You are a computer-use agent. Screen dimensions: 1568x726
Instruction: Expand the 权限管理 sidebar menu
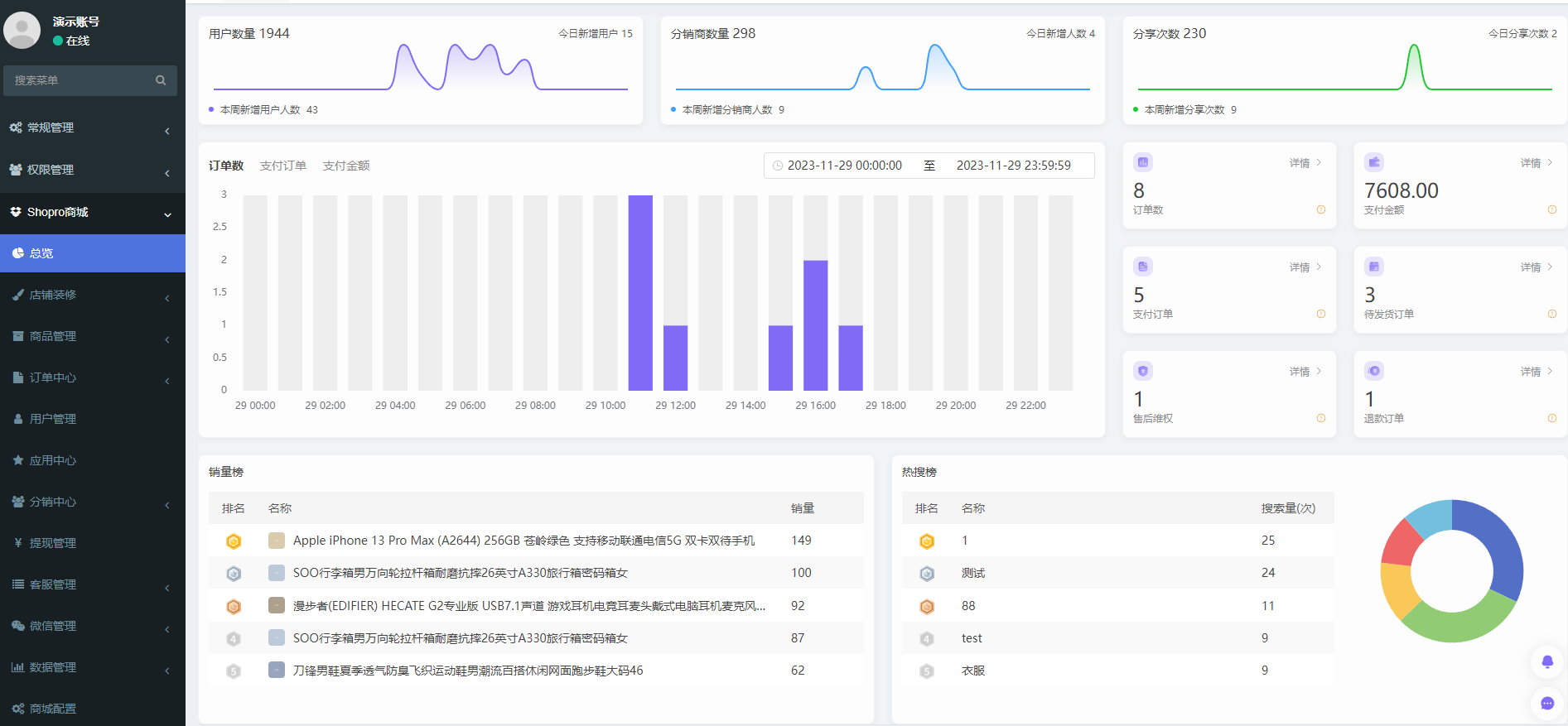pyautogui.click(x=91, y=170)
